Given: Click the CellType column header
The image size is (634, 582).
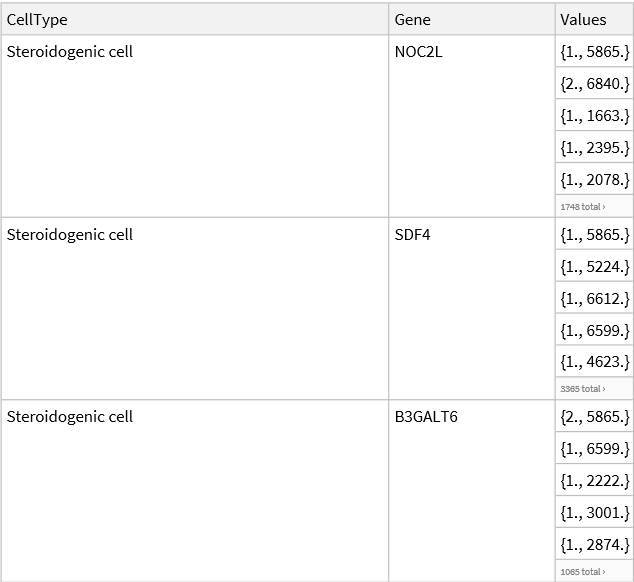Looking at the screenshot, I should point(38,20).
